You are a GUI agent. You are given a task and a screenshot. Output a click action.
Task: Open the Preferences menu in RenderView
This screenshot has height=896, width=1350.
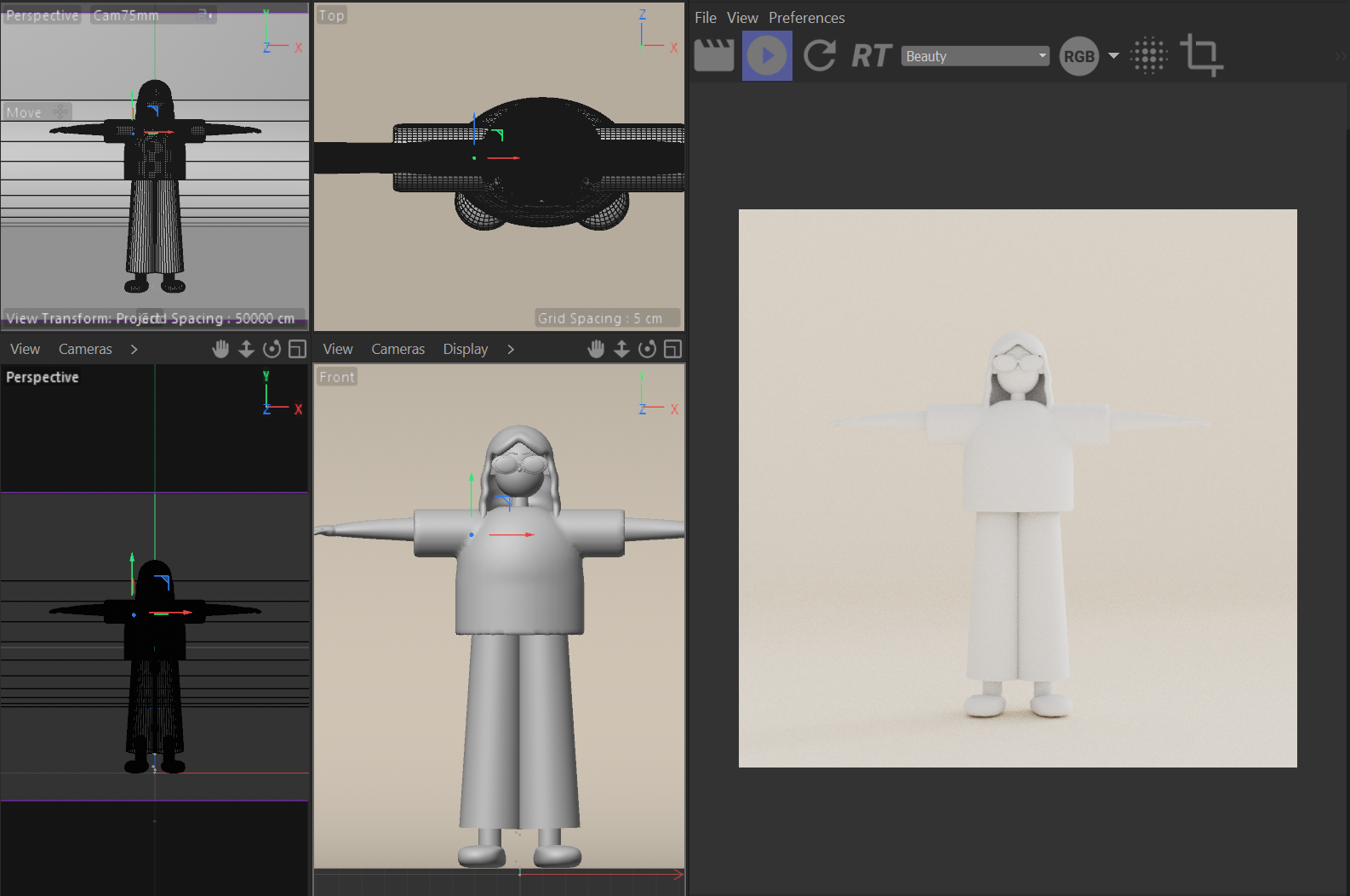pos(806,18)
